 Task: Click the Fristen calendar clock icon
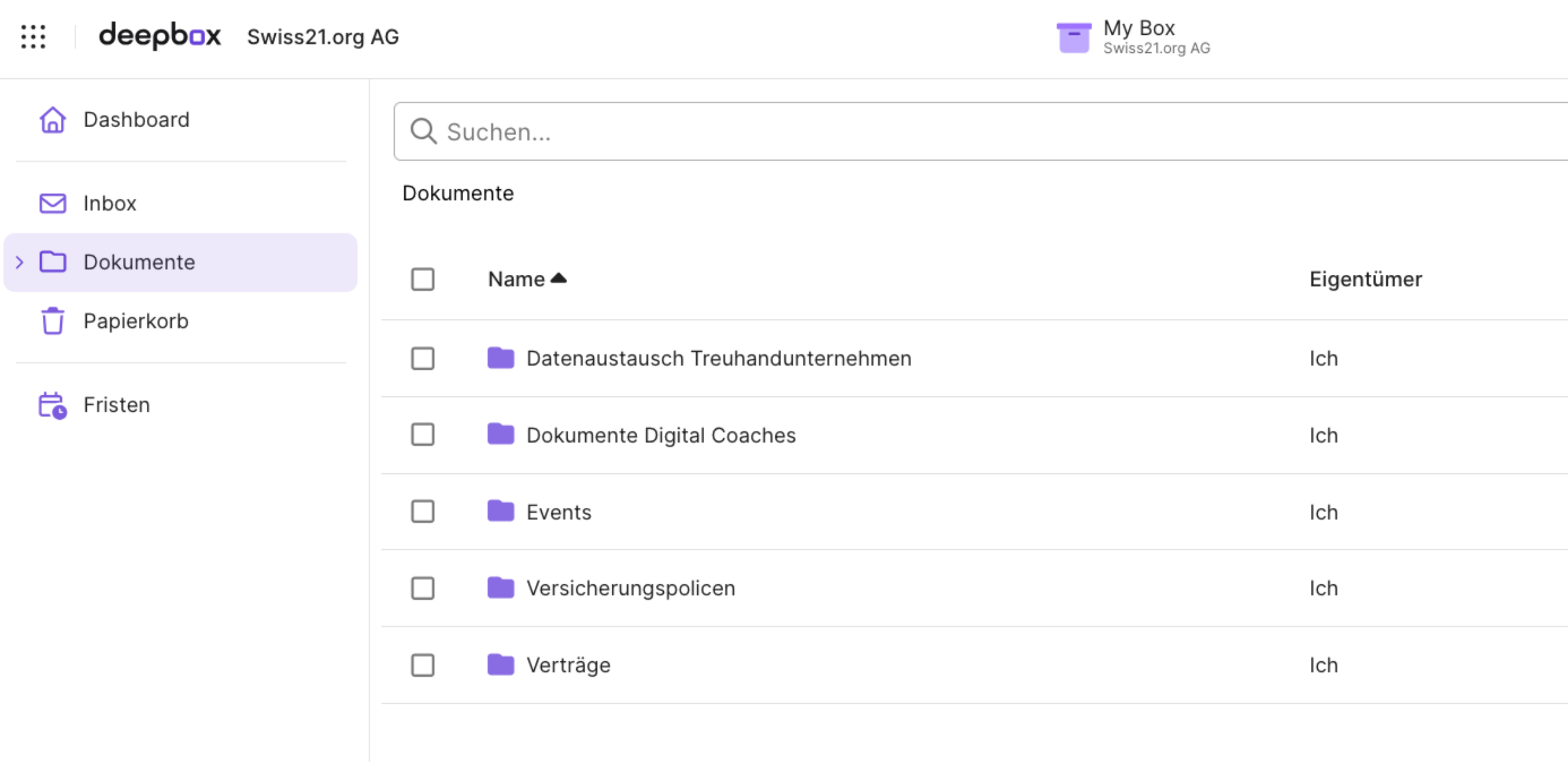pos(53,405)
